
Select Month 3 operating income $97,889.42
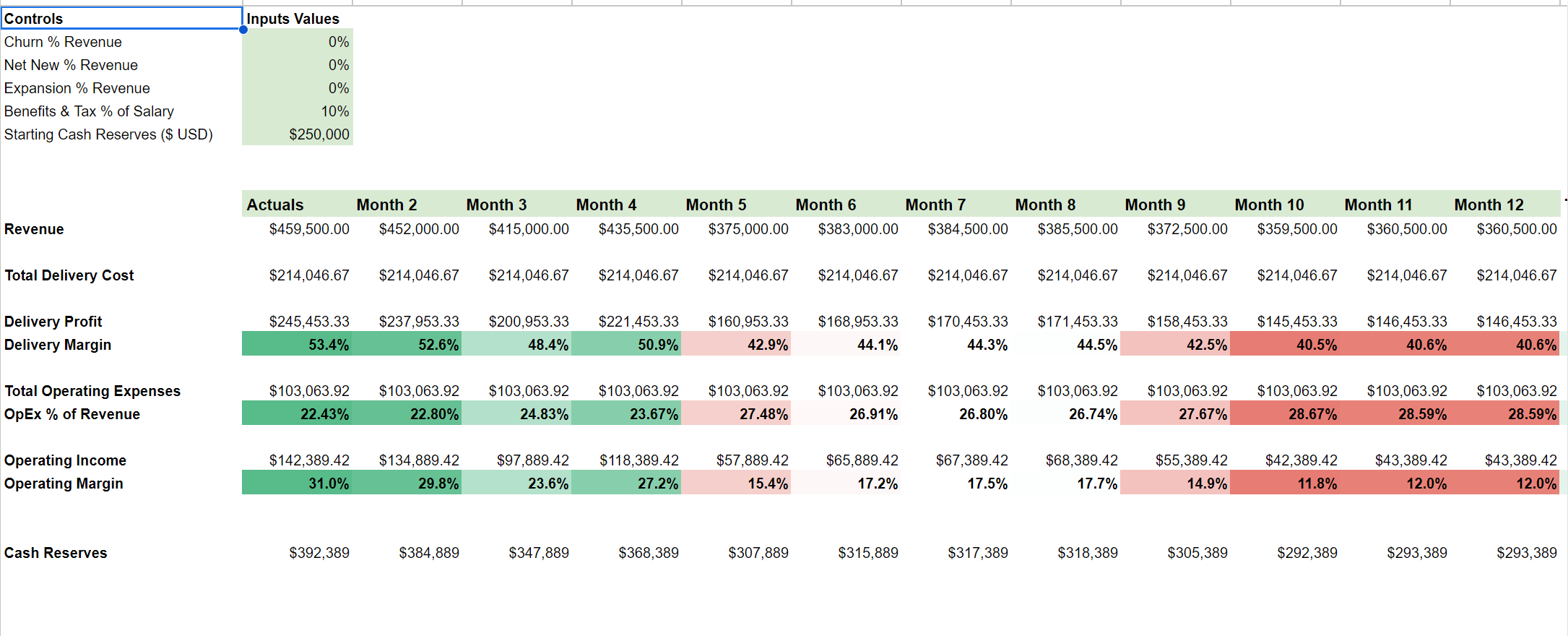[517, 460]
